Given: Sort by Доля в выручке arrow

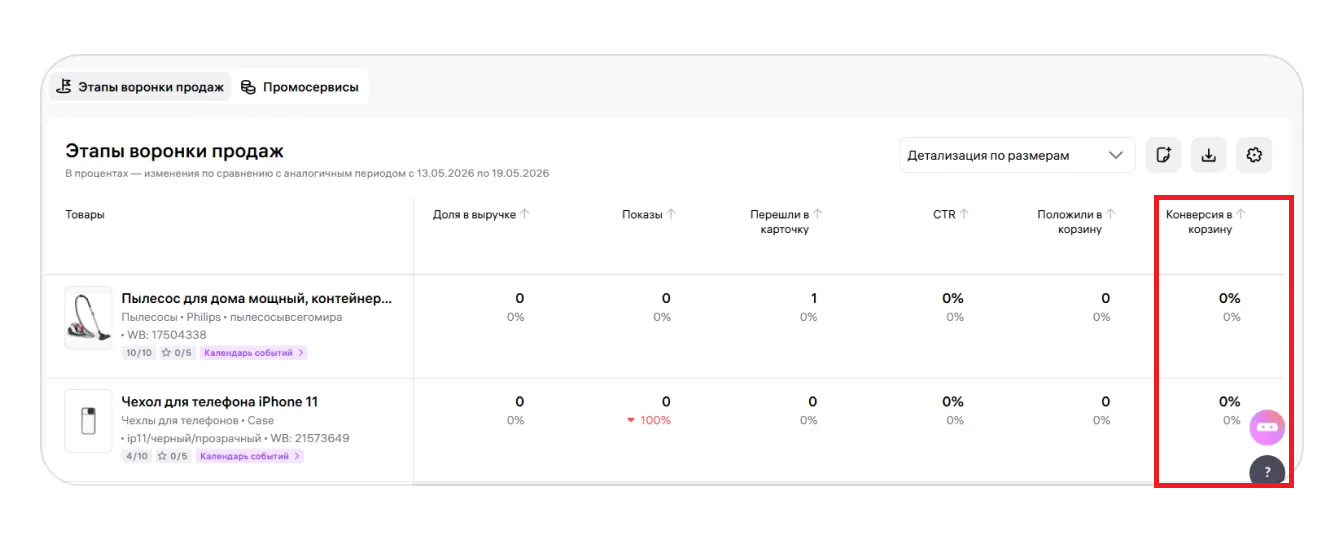Looking at the screenshot, I should [526, 214].
